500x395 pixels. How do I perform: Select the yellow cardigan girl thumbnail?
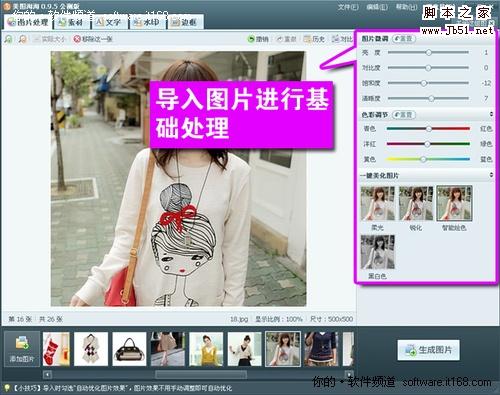point(206,349)
